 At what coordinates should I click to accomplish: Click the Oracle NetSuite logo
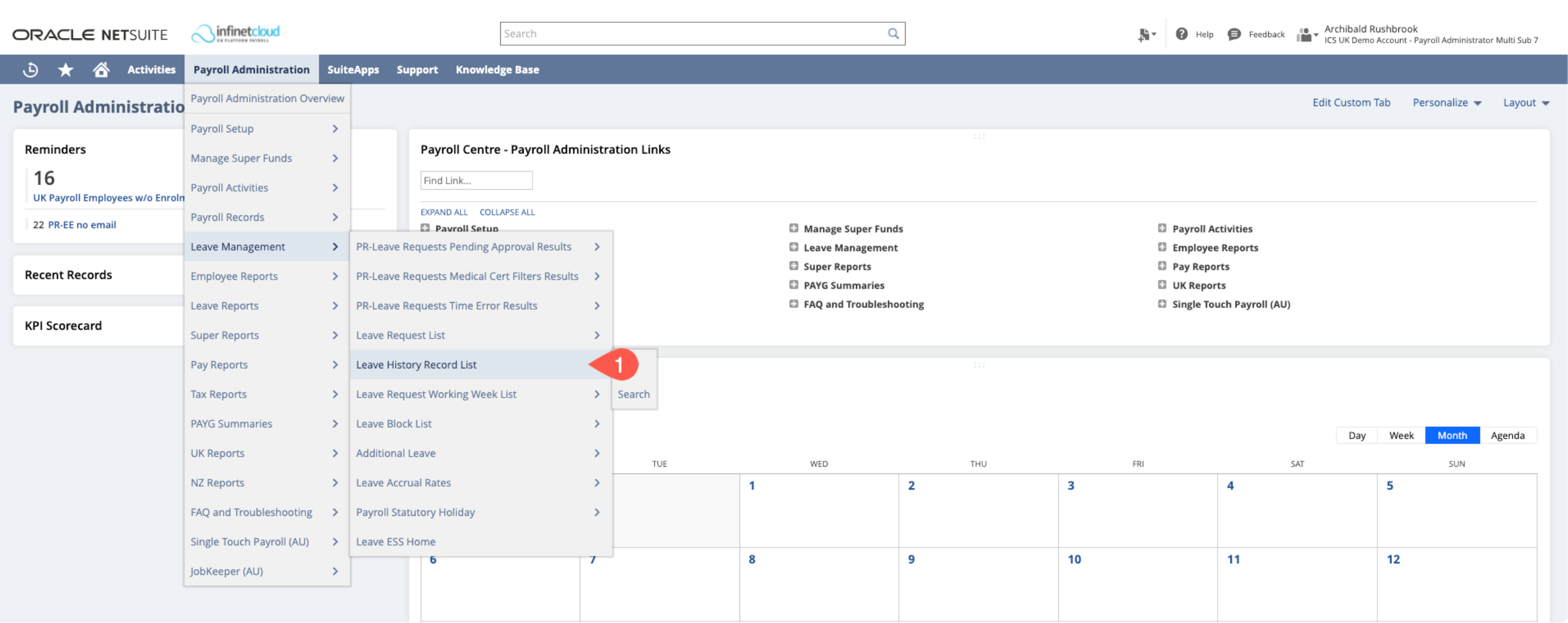(89, 34)
